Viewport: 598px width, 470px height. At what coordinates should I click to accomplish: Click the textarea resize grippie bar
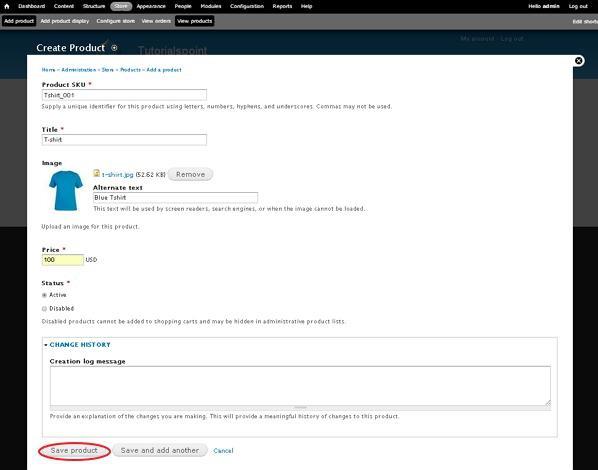pyautogui.click(x=300, y=408)
